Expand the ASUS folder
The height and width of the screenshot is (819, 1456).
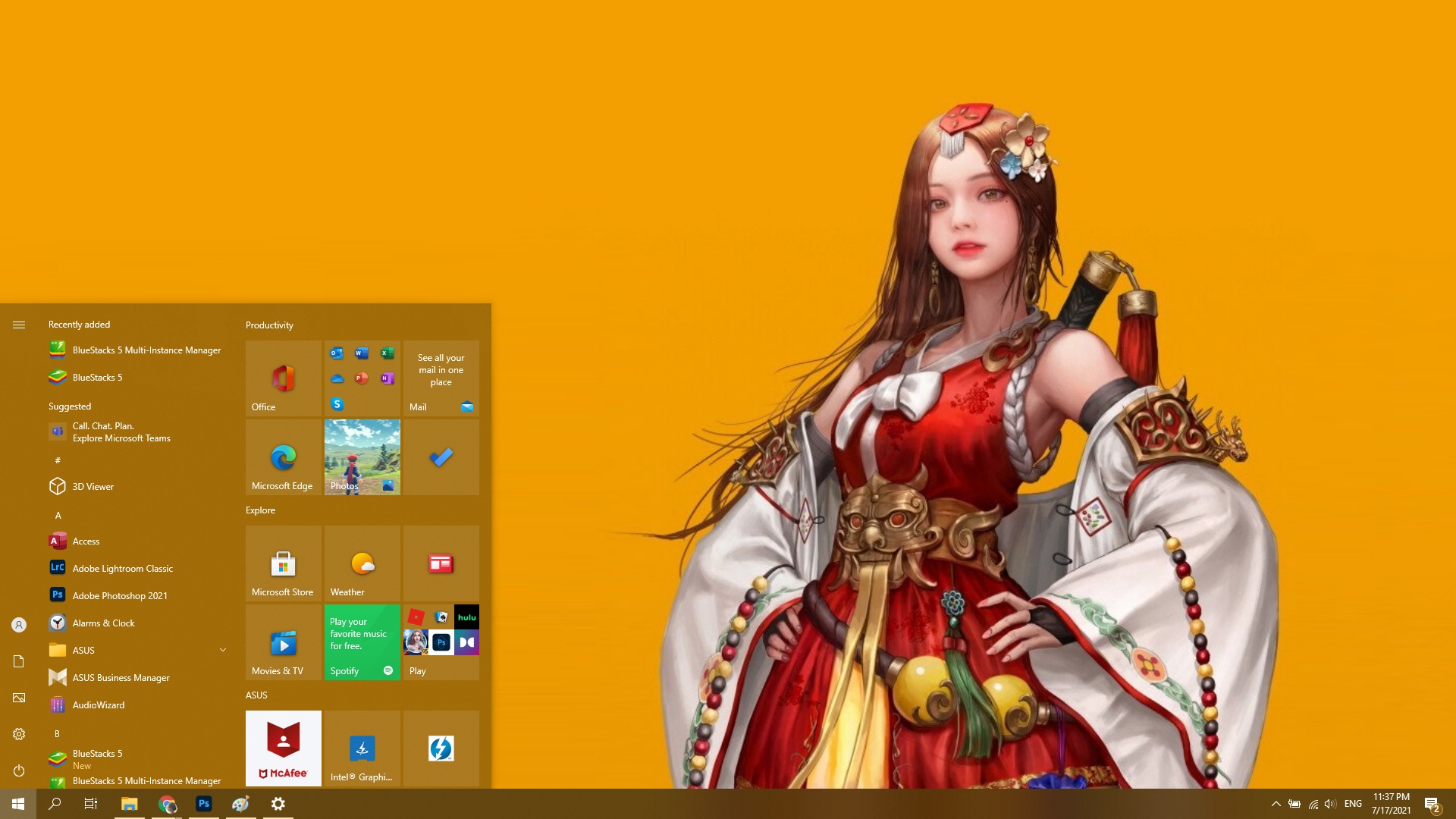pyautogui.click(x=138, y=651)
